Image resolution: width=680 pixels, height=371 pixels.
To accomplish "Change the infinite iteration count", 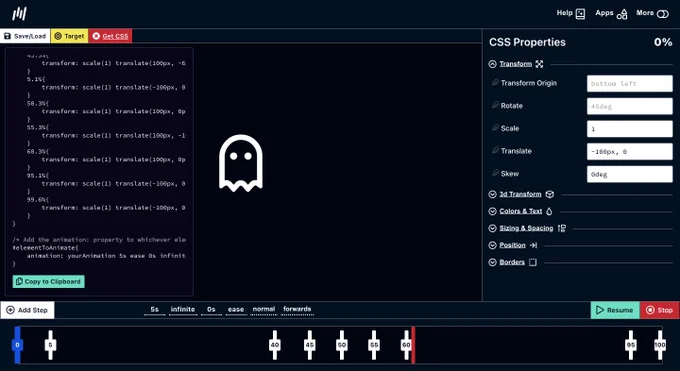I will point(183,309).
